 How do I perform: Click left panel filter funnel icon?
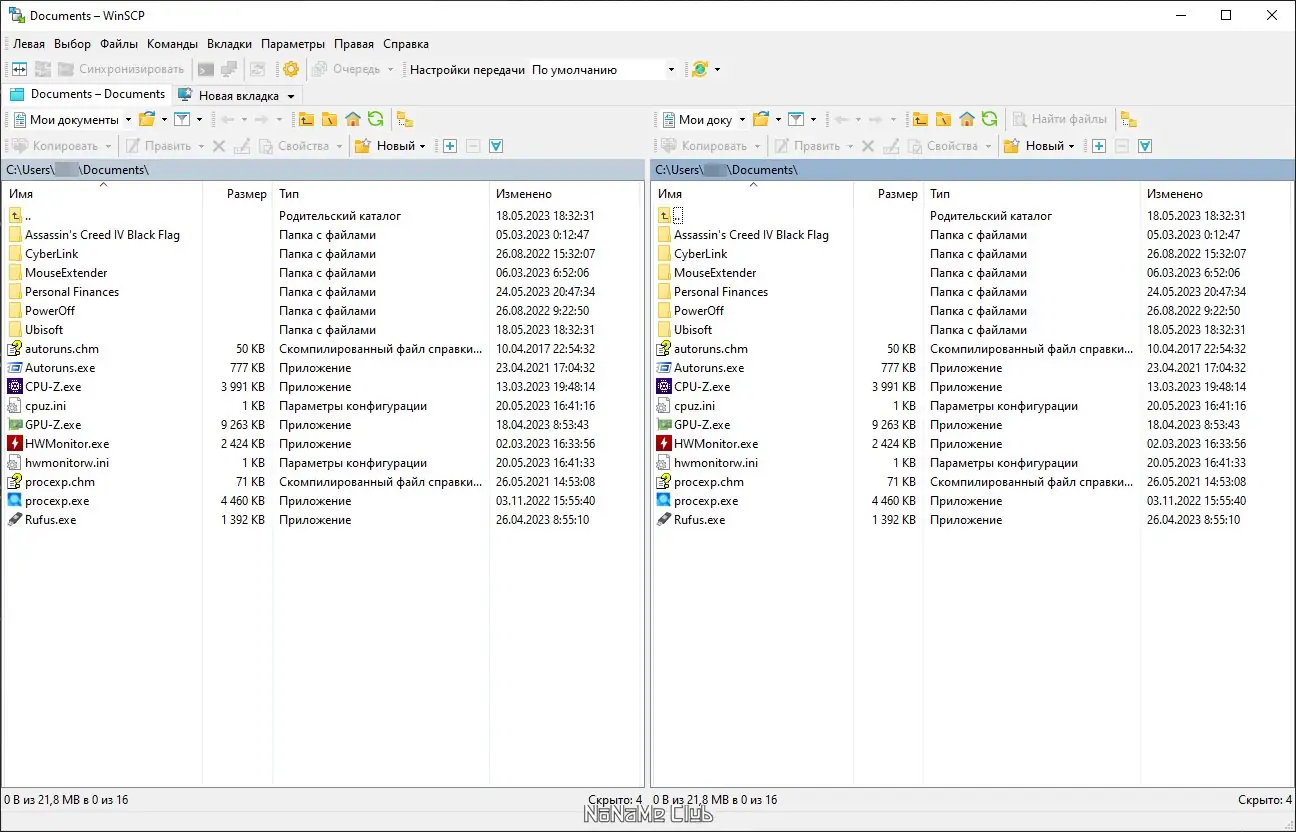pos(182,119)
